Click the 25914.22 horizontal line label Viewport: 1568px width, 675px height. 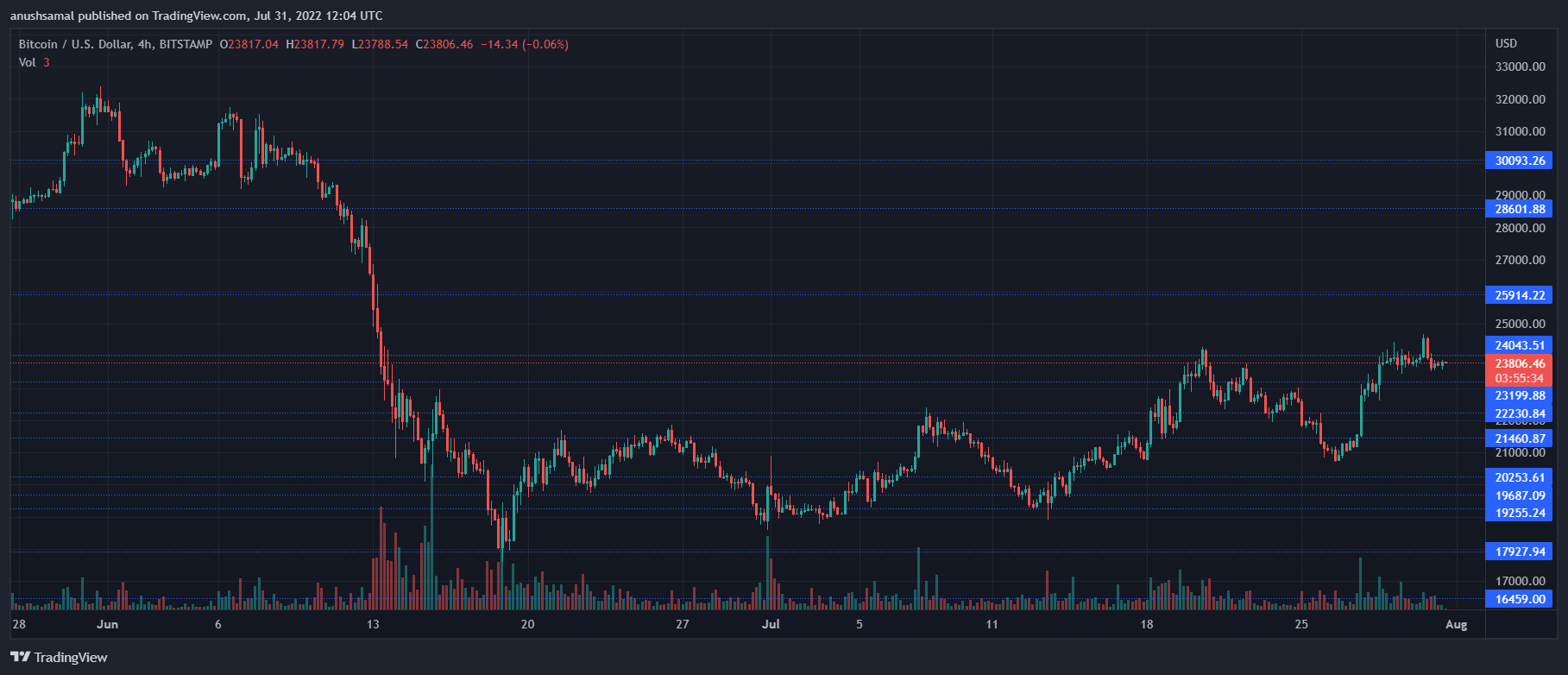click(x=1519, y=295)
